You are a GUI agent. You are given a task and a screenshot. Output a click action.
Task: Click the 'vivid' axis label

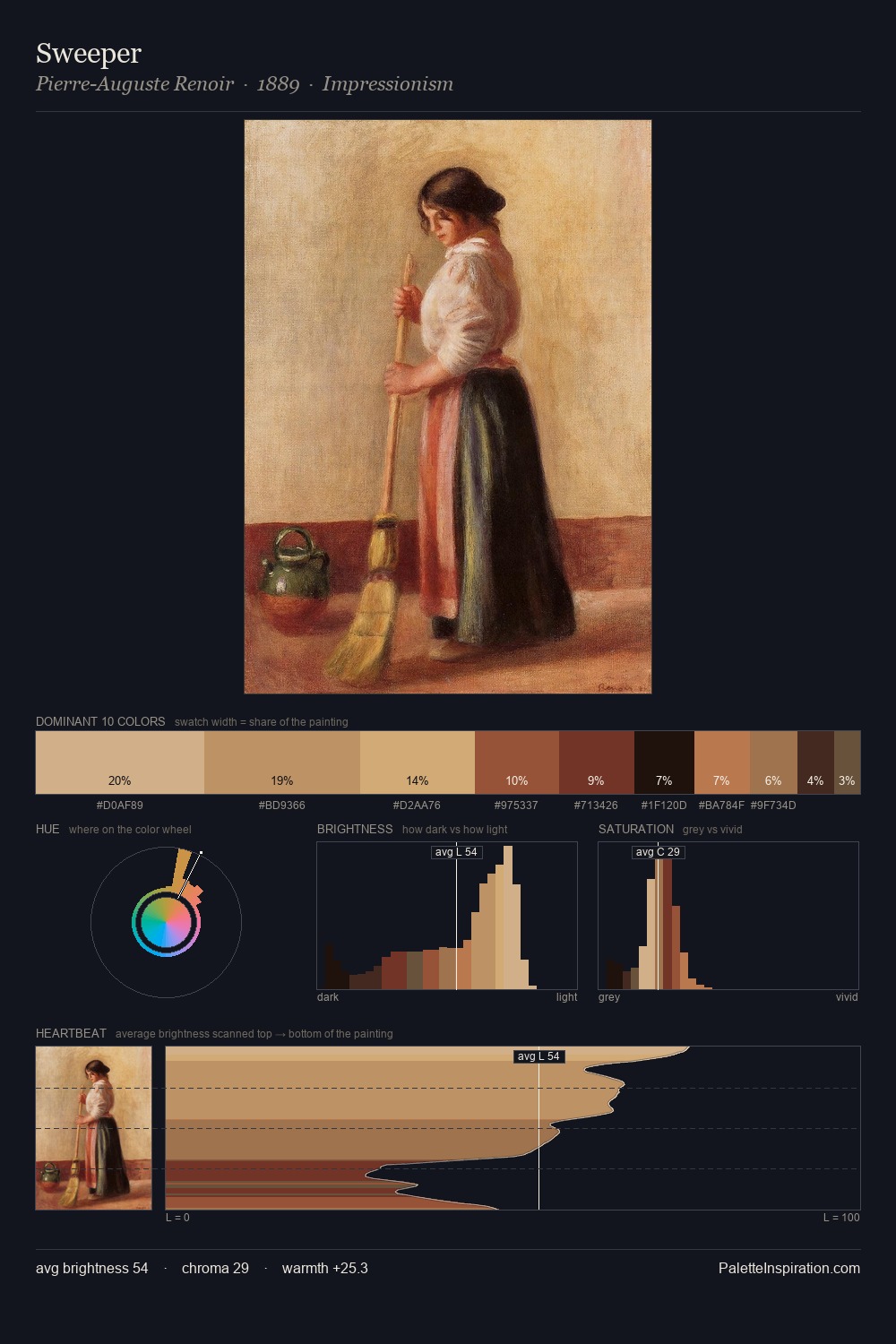[847, 997]
